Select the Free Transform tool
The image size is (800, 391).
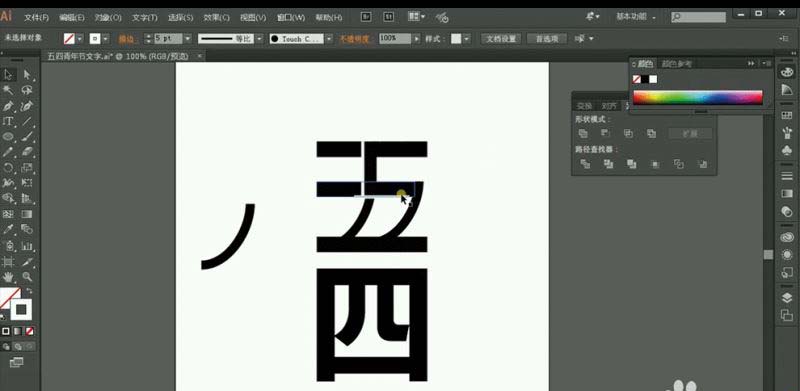tap(27, 183)
